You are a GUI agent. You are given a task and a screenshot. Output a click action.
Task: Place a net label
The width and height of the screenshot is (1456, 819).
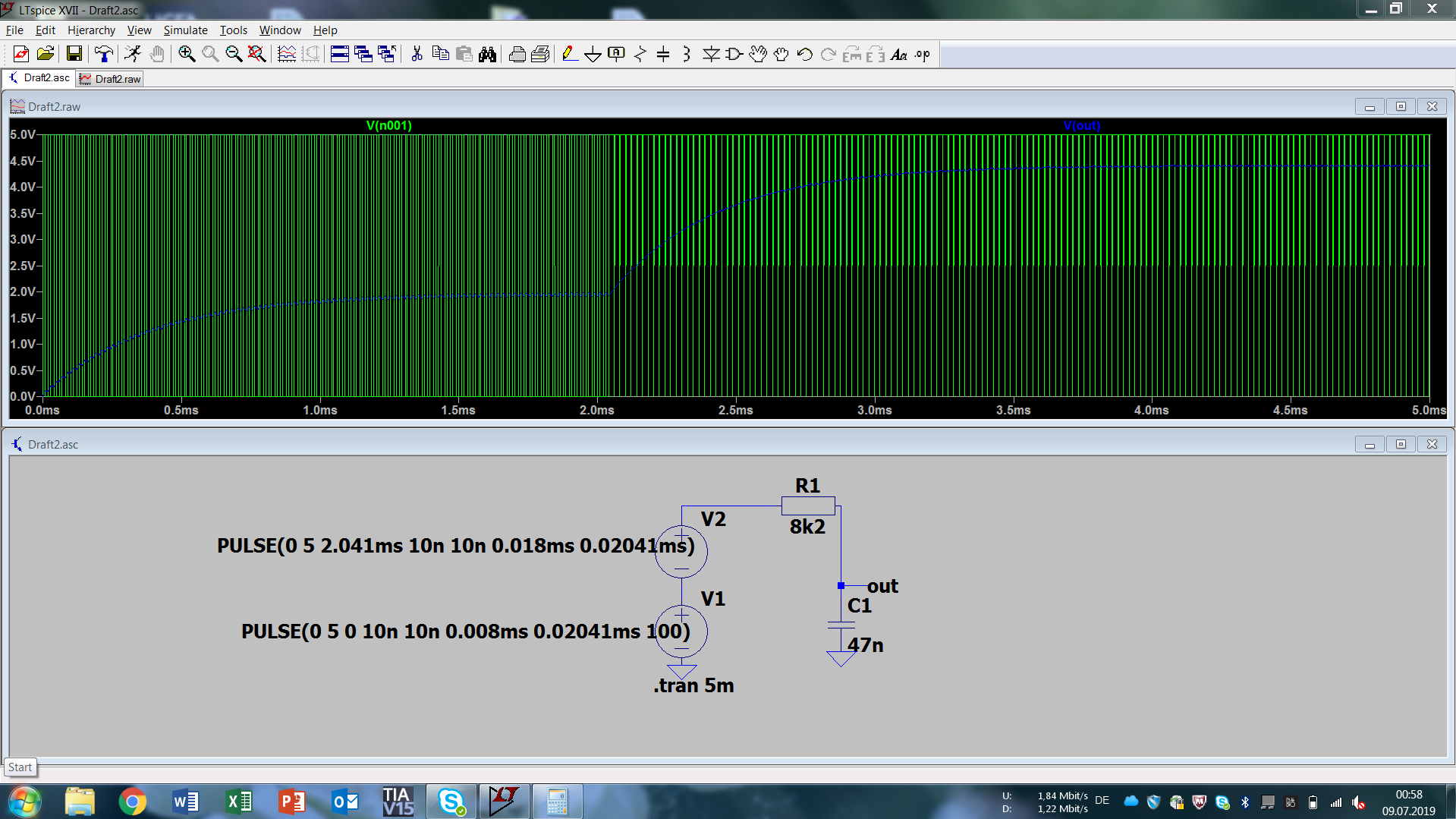(616, 54)
